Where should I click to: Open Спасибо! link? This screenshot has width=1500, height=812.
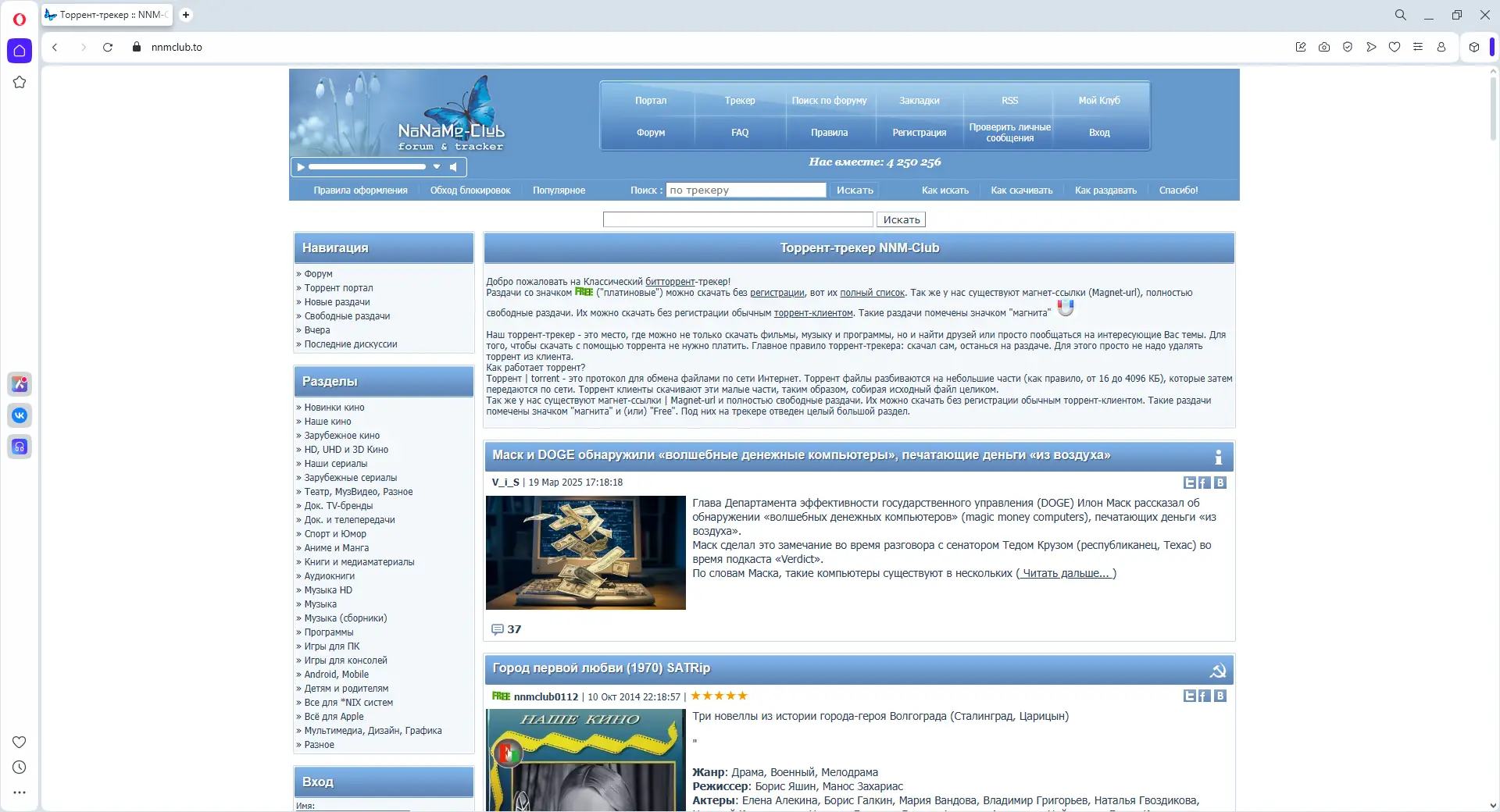click(1178, 191)
